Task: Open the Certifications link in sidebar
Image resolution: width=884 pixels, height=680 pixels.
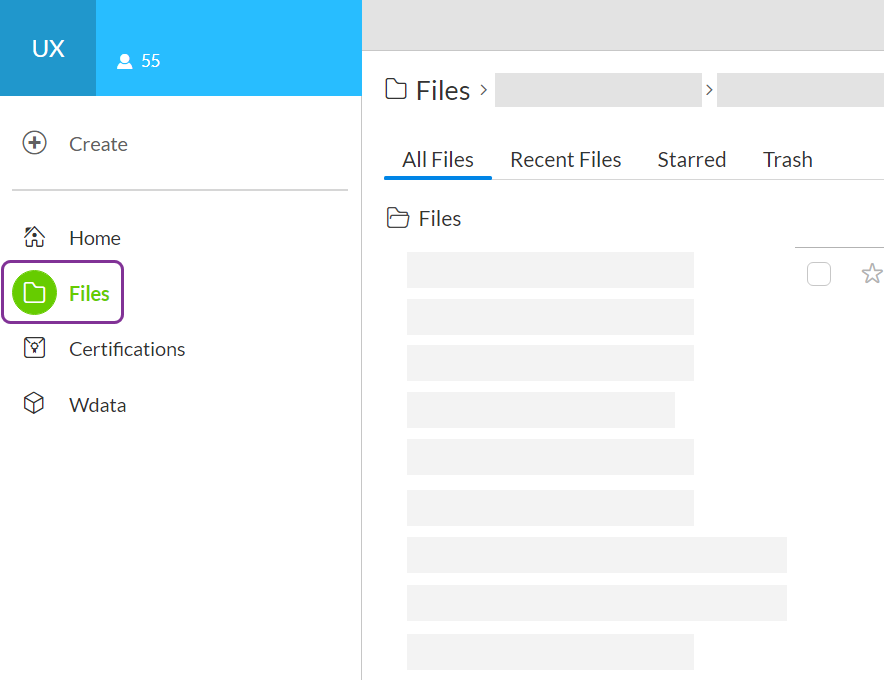Action: pyautogui.click(x=127, y=349)
